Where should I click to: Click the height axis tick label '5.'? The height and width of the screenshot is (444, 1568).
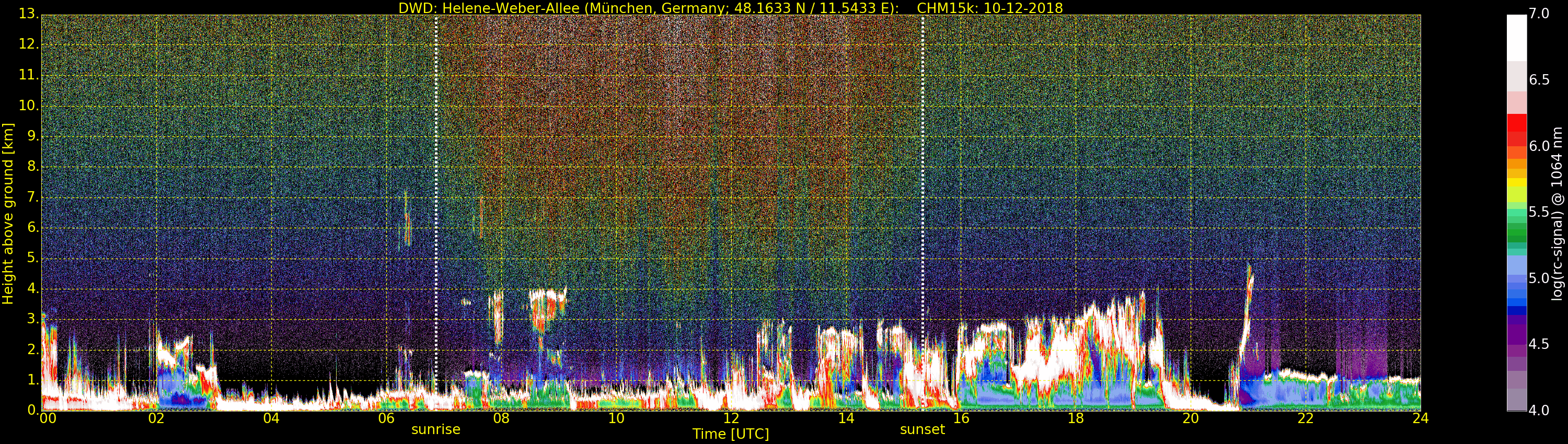point(33,258)
